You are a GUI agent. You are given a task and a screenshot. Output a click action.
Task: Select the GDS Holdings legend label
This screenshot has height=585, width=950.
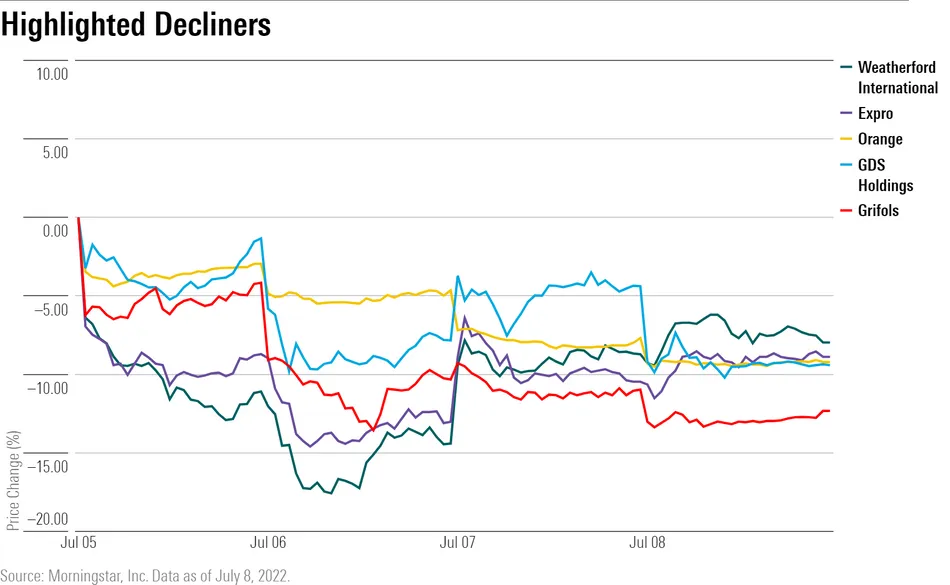(x=885, y=175)
